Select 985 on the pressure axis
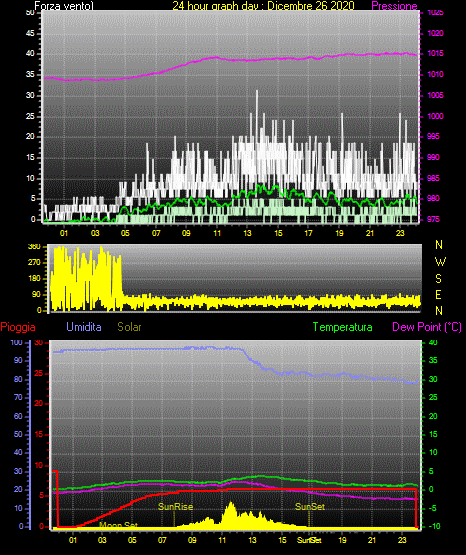Screen dimensions: 466x555 (433, 178)
